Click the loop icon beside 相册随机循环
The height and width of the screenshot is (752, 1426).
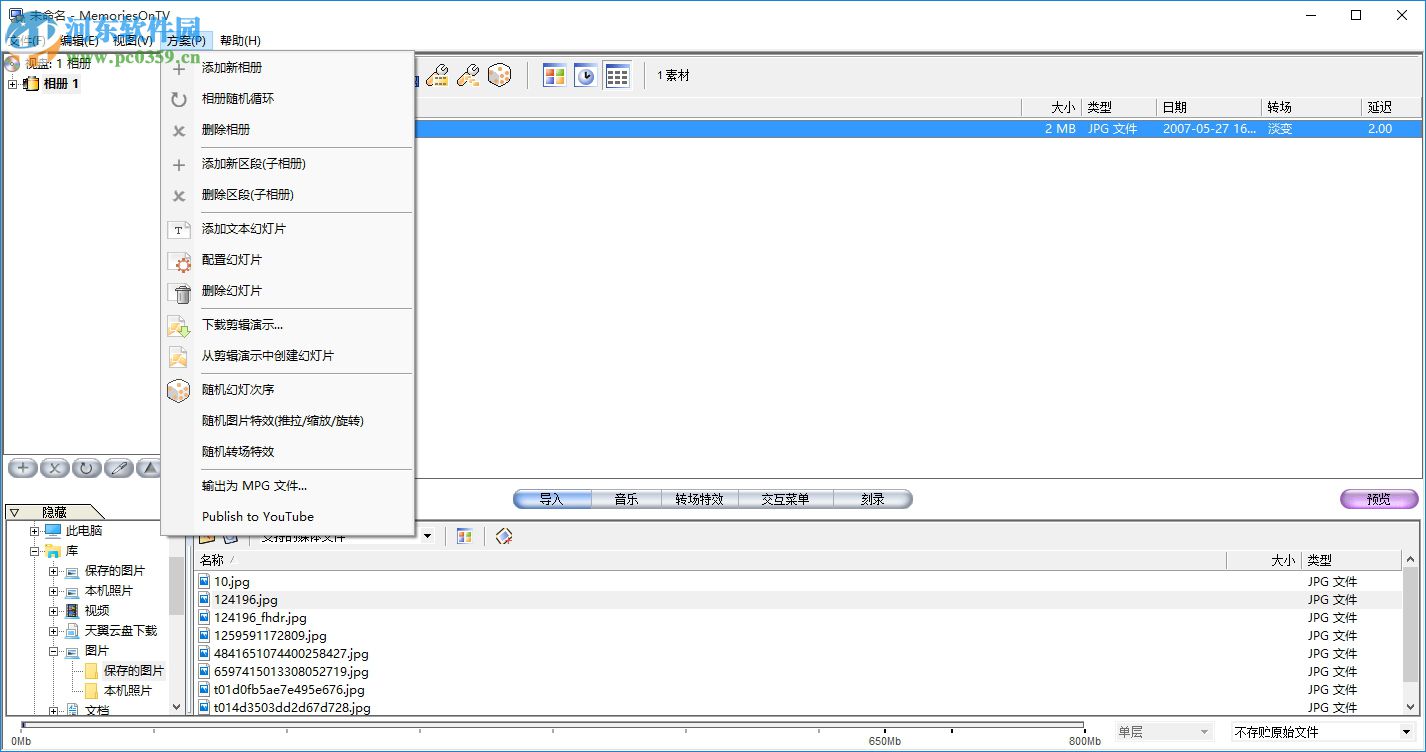tap(179, 99)
